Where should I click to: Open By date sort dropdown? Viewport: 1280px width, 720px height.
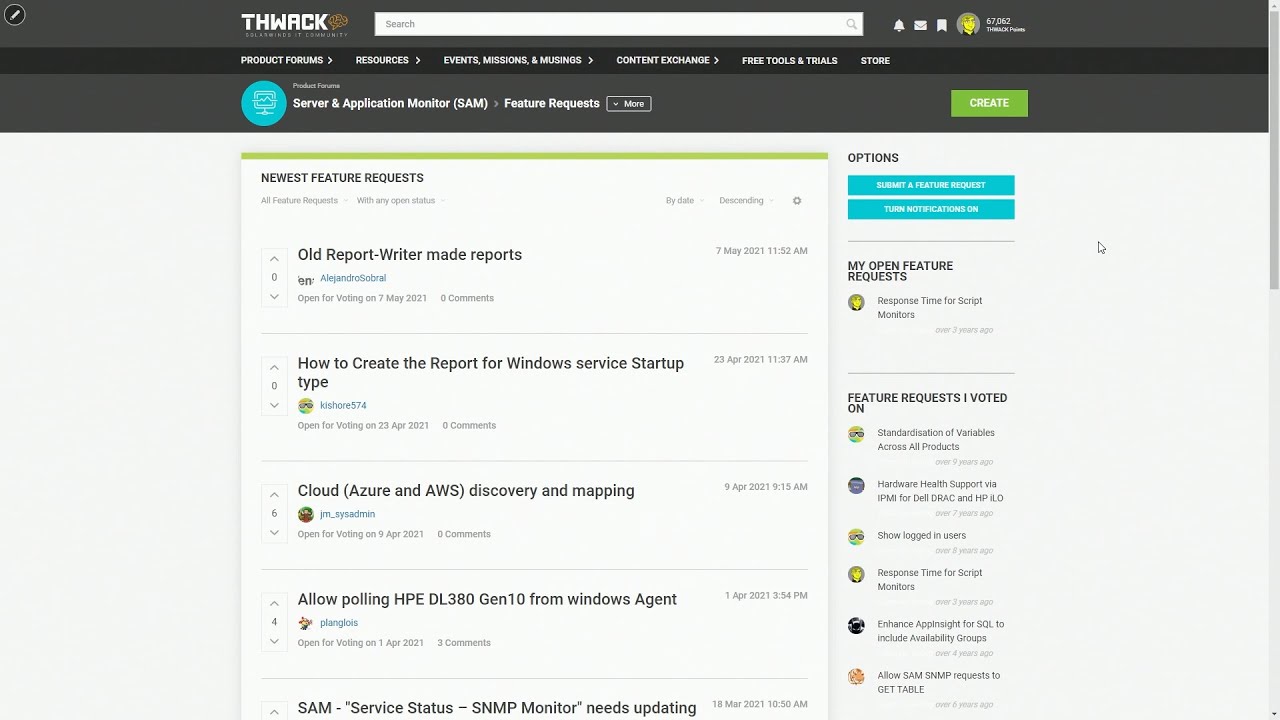[x=684, y=200]
